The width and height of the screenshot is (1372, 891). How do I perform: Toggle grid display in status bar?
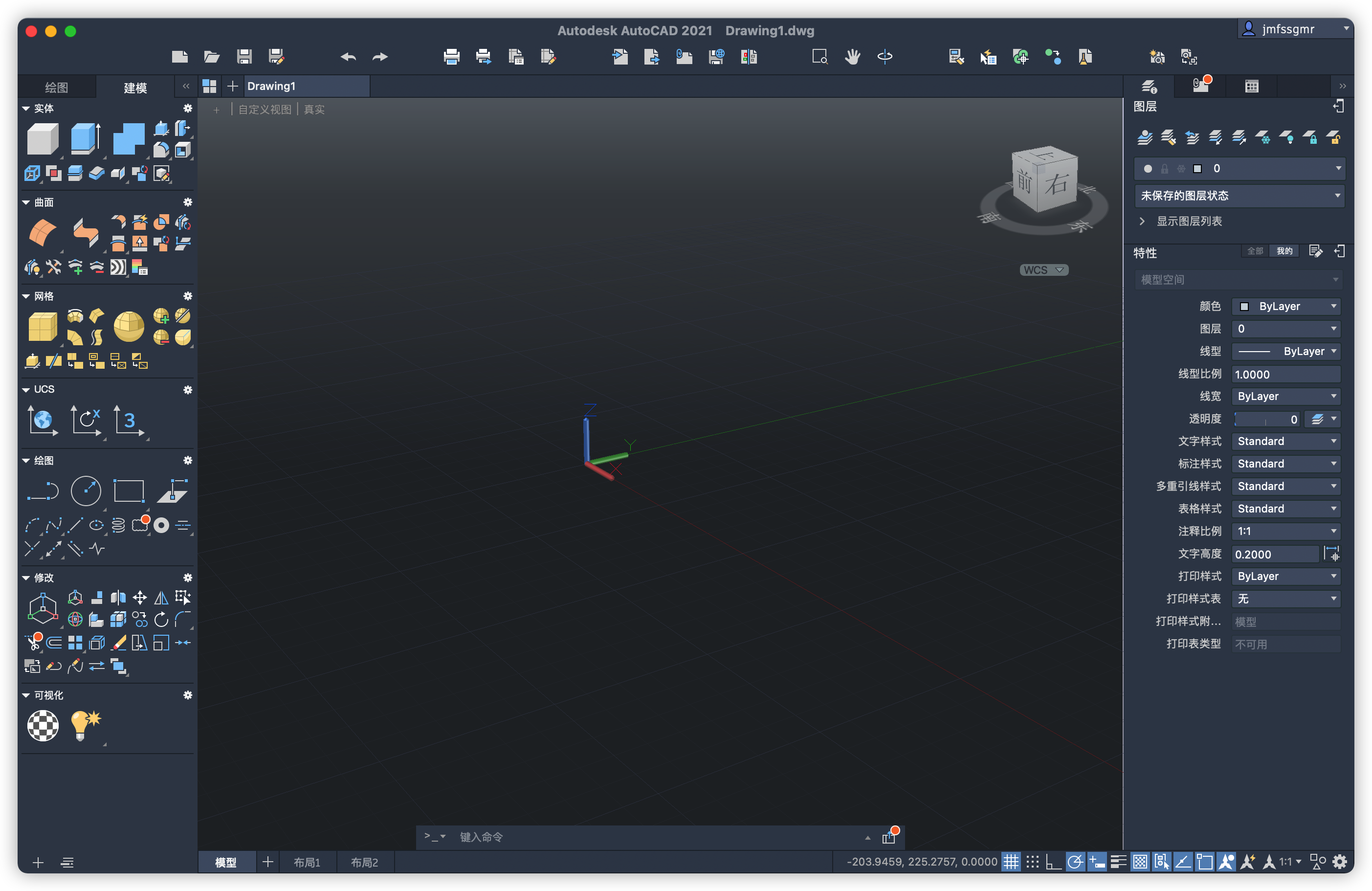(1011, 862)
